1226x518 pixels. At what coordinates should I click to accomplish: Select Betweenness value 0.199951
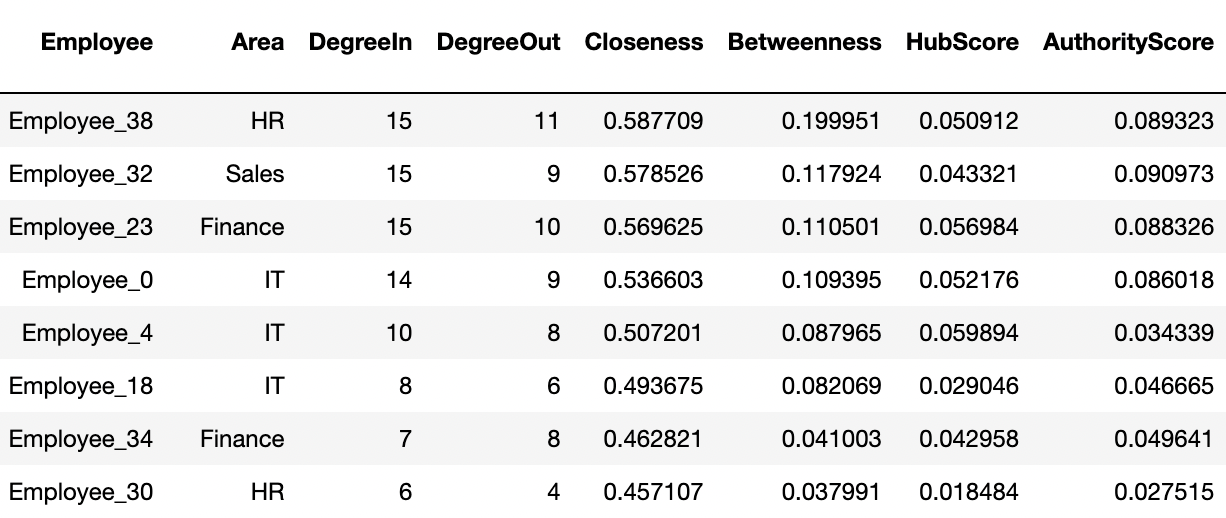(831, 122)
